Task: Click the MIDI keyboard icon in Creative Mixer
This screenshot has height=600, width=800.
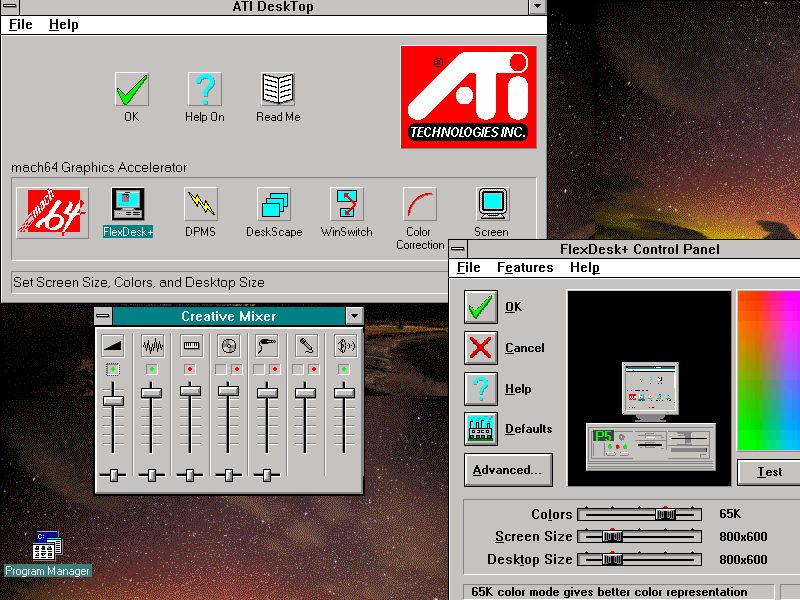Action: (191, 345)
